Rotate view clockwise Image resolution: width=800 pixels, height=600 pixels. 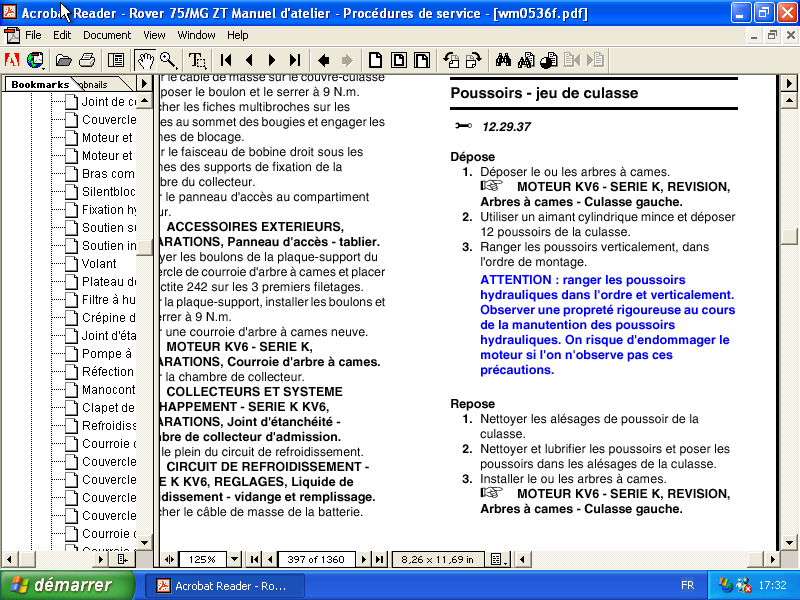[x=474, y=60]
